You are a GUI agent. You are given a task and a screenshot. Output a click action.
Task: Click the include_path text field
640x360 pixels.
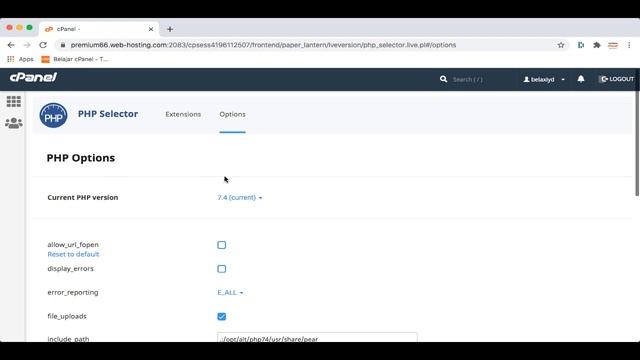coord(317,338)
